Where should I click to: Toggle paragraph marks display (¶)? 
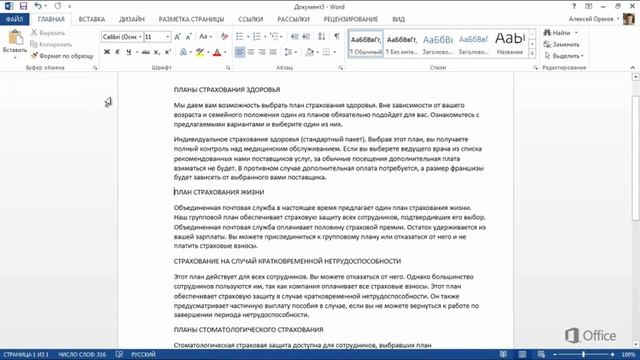(x=337, y=37)
